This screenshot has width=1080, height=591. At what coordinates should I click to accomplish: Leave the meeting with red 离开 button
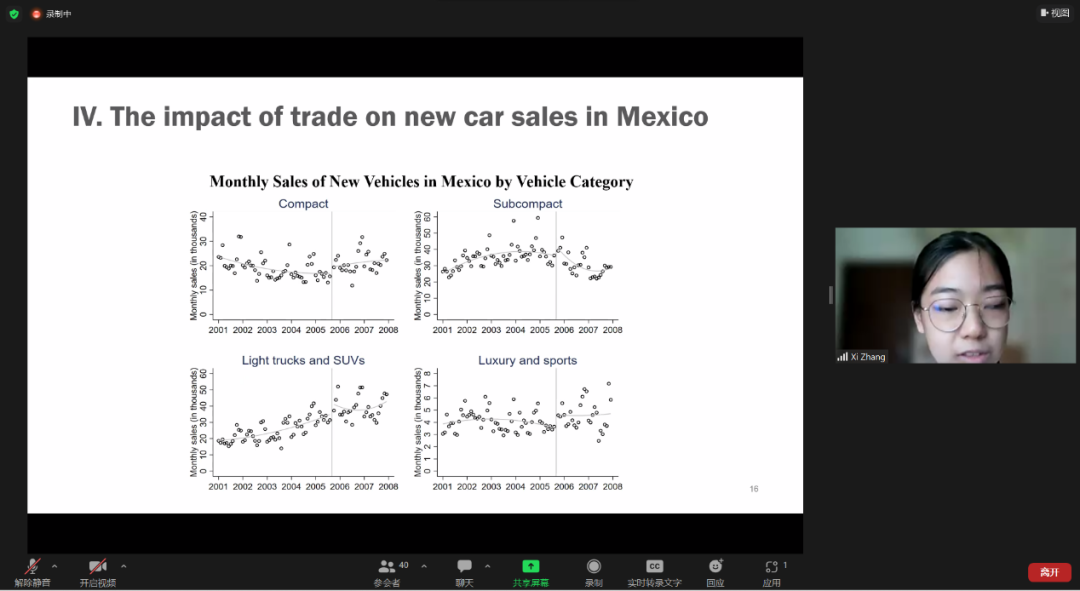coord(1049,572)
